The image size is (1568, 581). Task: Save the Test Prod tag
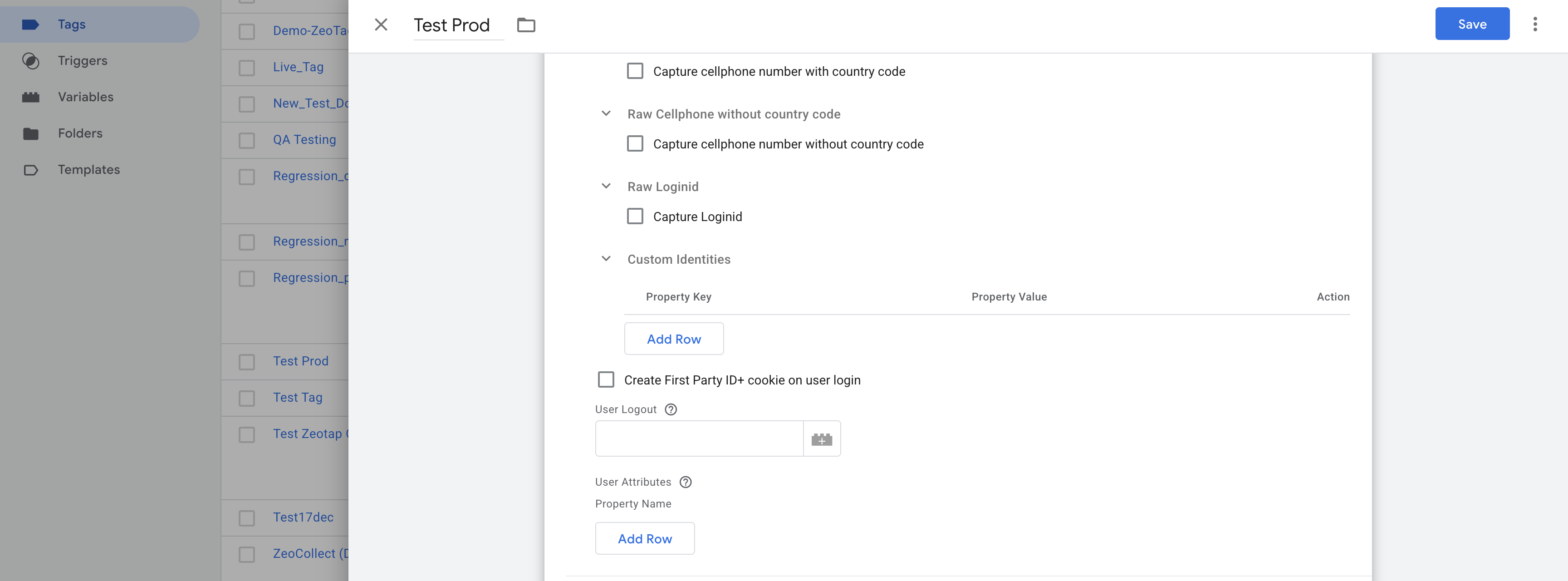point(1472,25)
